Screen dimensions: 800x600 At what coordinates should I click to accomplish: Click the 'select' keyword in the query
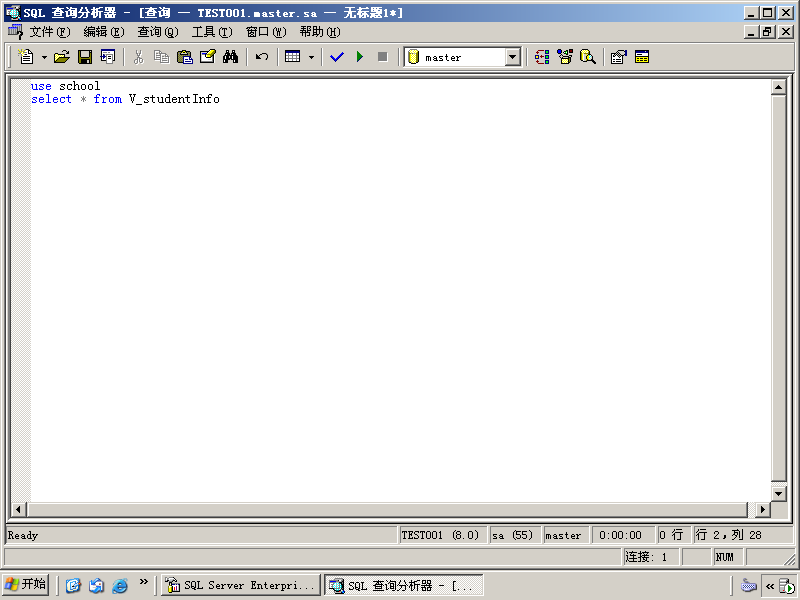point(51,99)
